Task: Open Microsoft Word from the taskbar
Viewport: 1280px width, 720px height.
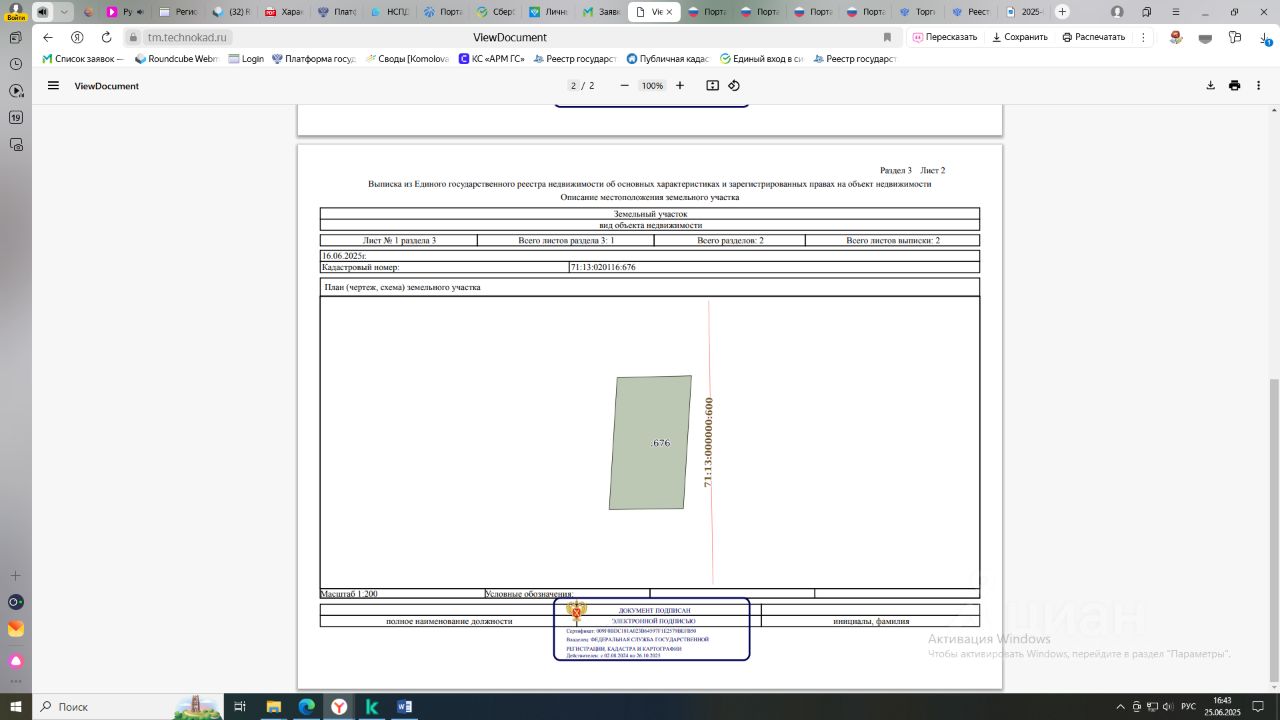Action: point(404,706)
